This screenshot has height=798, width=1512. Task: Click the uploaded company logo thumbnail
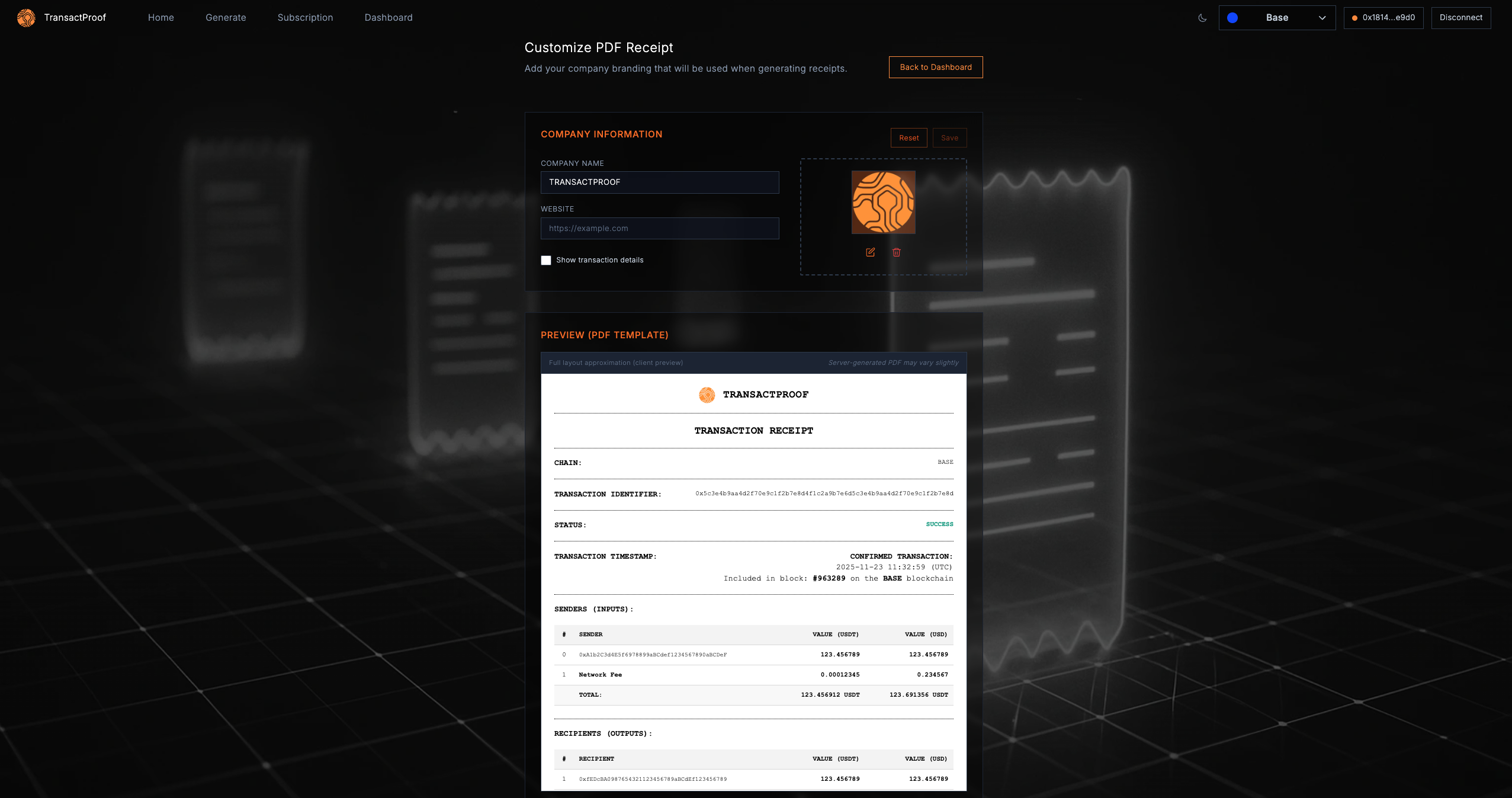(883, 202)
